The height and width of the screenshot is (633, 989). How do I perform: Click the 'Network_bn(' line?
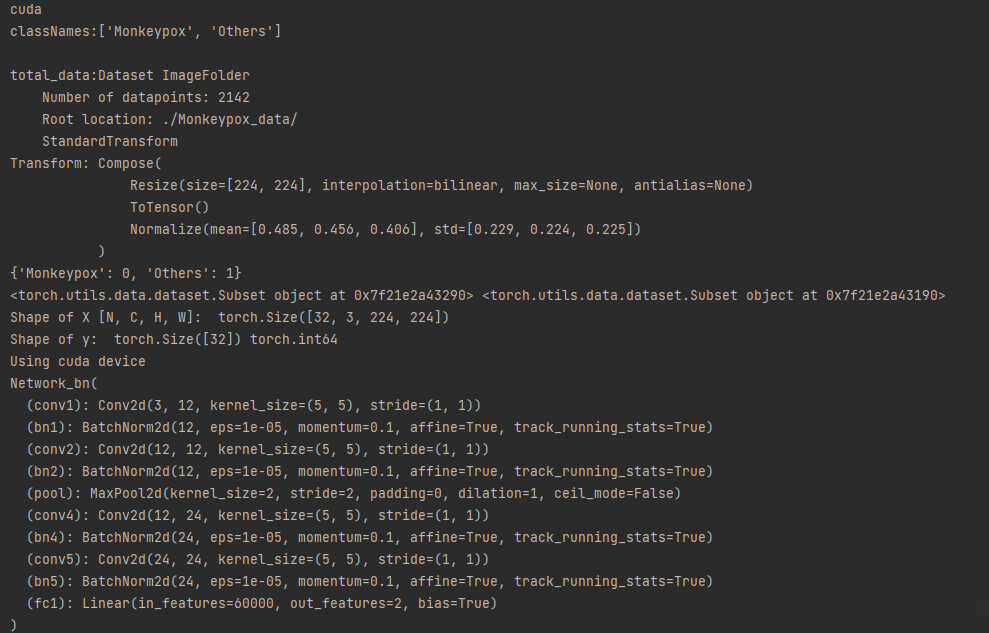pos(54,384)
